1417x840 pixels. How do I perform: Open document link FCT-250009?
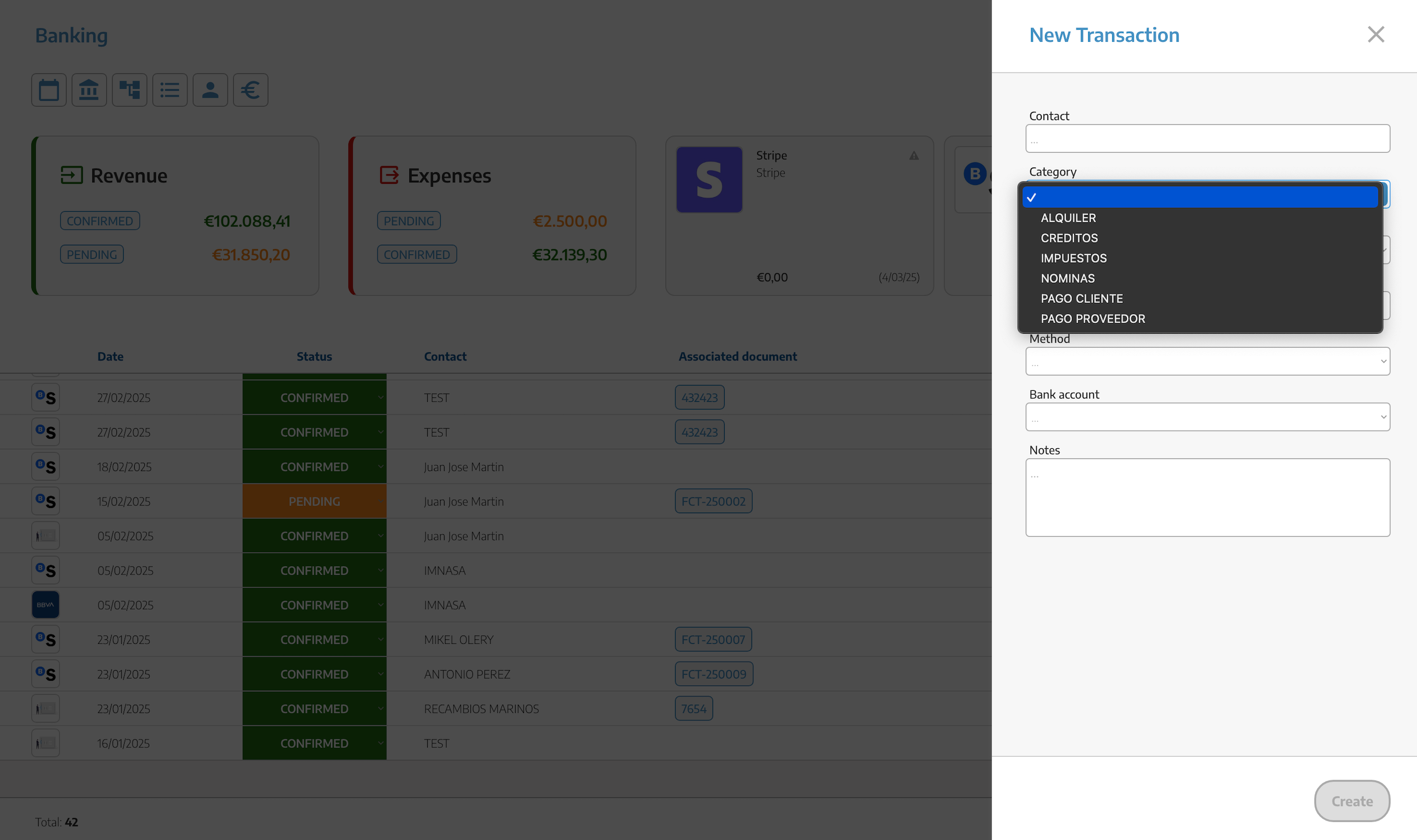point(714,674)
